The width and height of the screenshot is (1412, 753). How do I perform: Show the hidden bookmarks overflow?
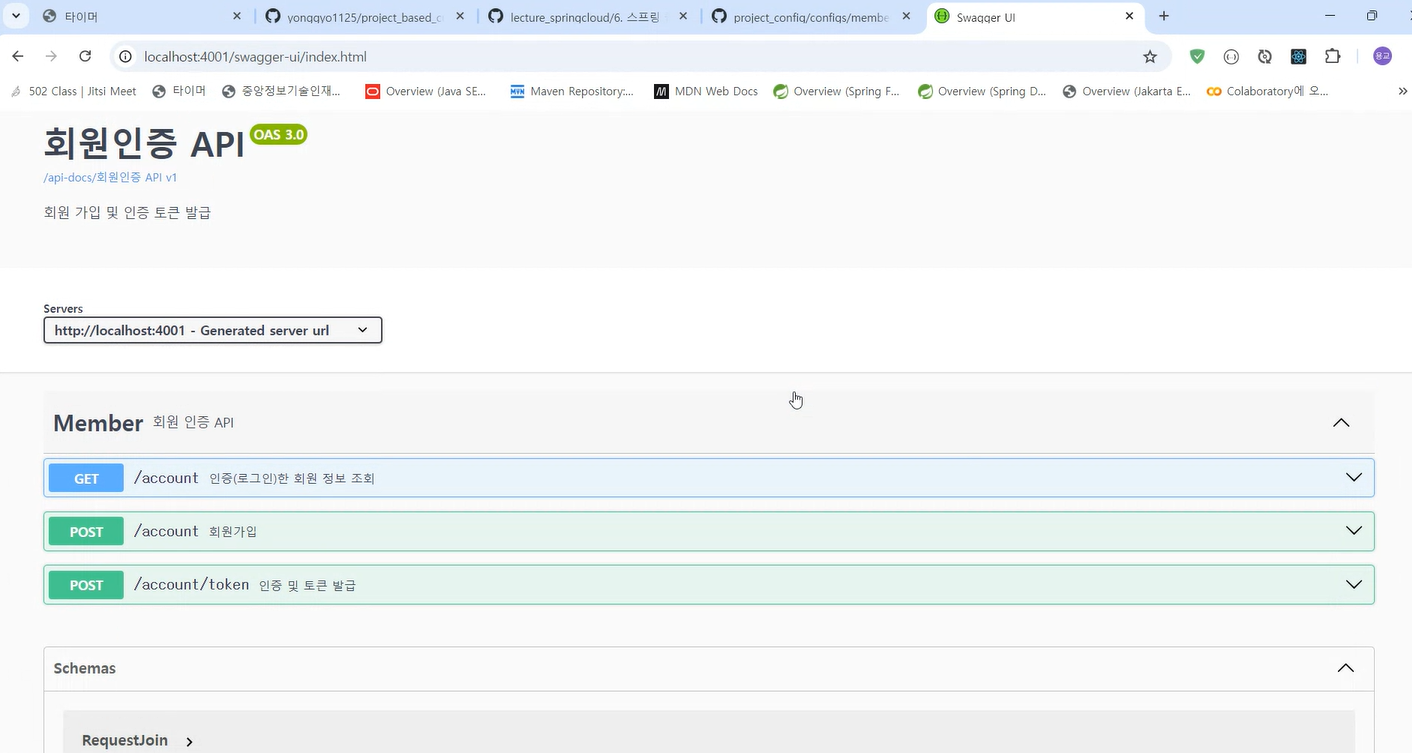(x=1402, y=91)
